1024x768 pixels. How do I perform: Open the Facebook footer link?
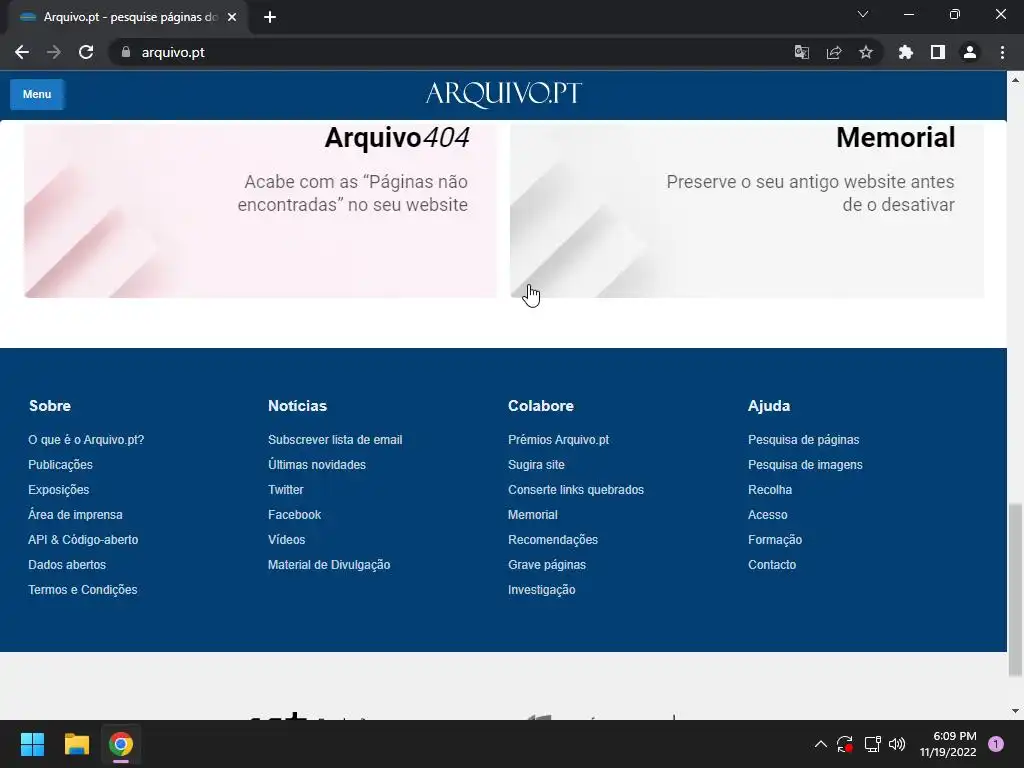tap(295, 515)
